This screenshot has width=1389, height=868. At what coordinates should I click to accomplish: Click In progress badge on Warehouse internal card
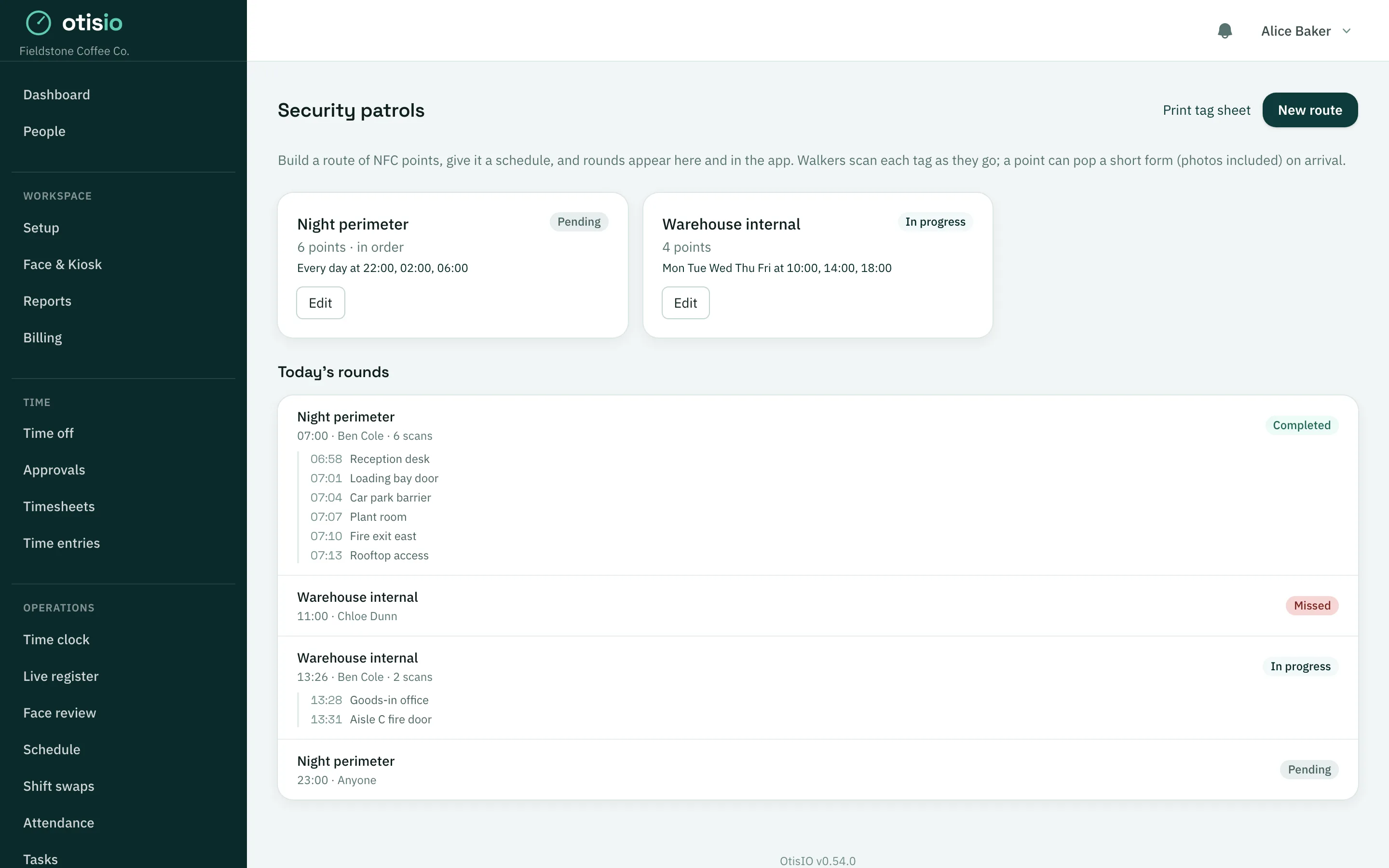[x=935, y=222]
